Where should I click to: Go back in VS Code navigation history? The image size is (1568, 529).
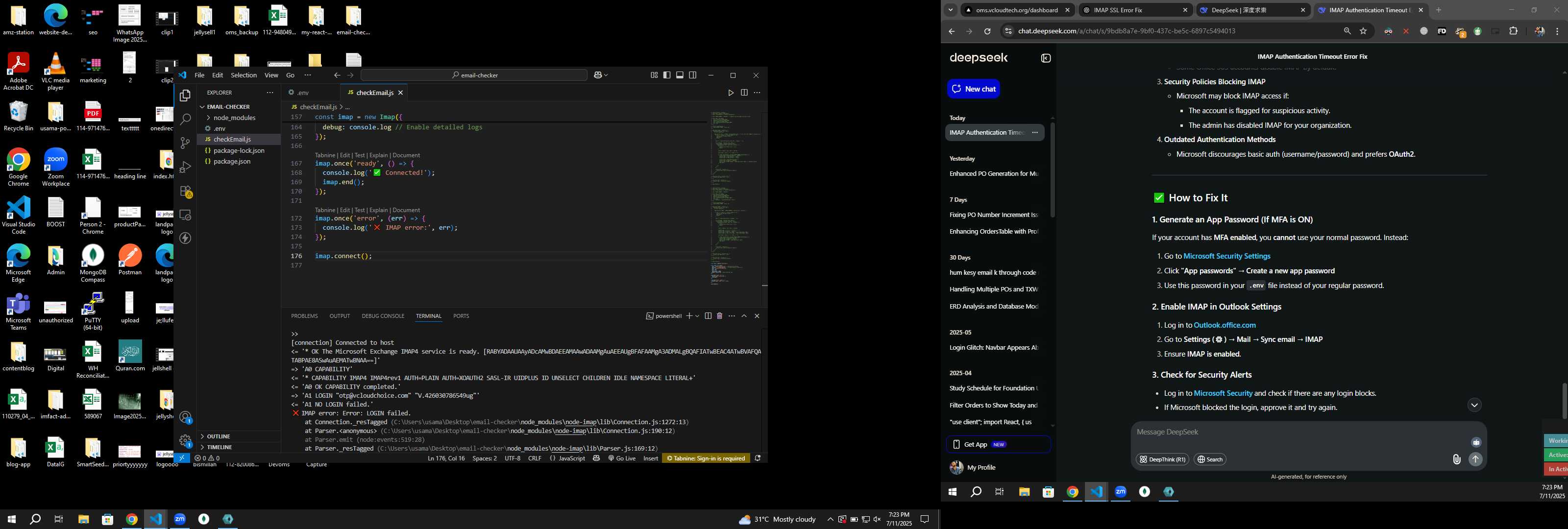pos(337,75)
